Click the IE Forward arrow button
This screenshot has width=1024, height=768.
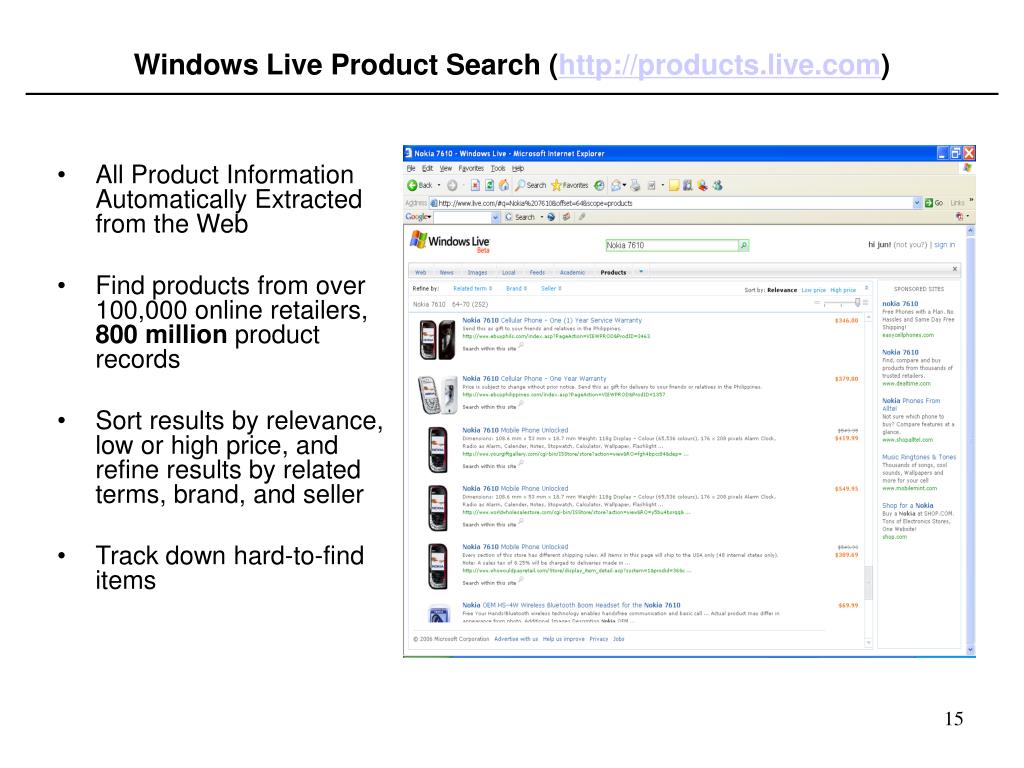tap(452, 185)
